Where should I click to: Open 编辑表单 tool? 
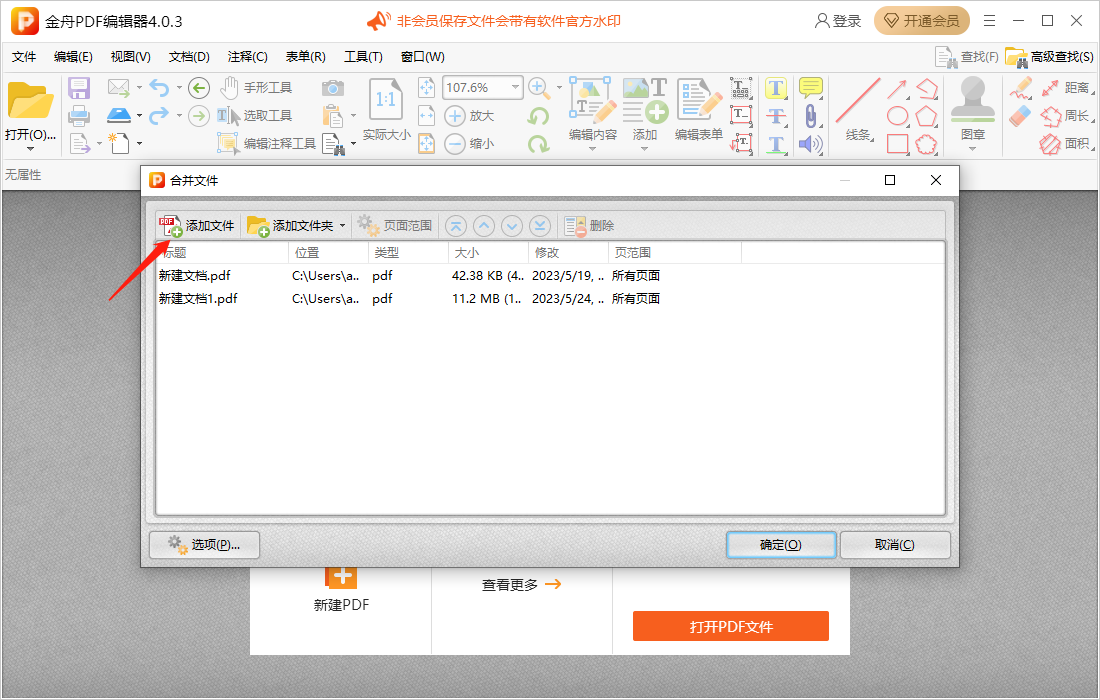pyautogui.click(x=699, y=109)
